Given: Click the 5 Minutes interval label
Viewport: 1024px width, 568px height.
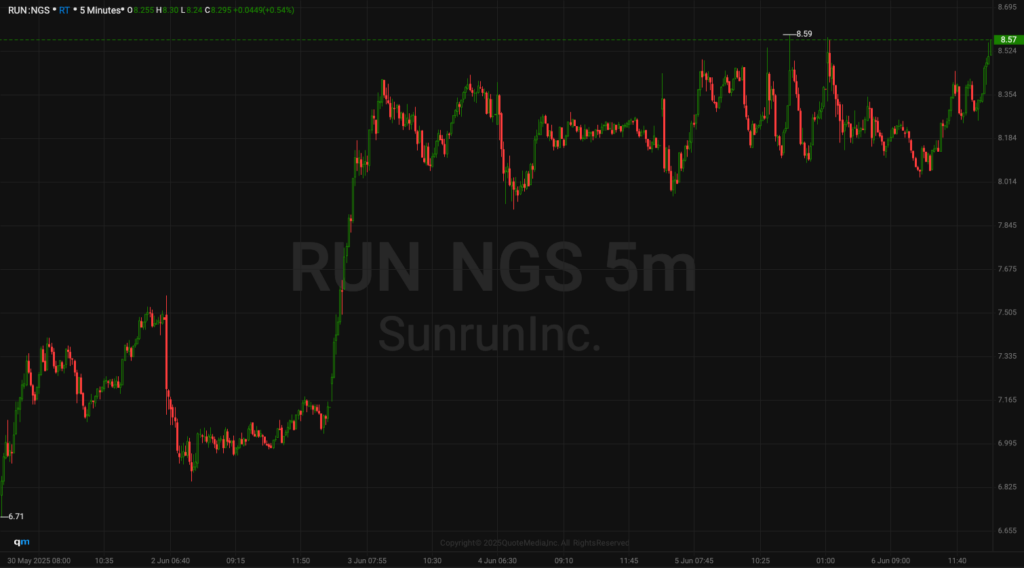Looking at the screenshot, I should click(x=100, y=10).
